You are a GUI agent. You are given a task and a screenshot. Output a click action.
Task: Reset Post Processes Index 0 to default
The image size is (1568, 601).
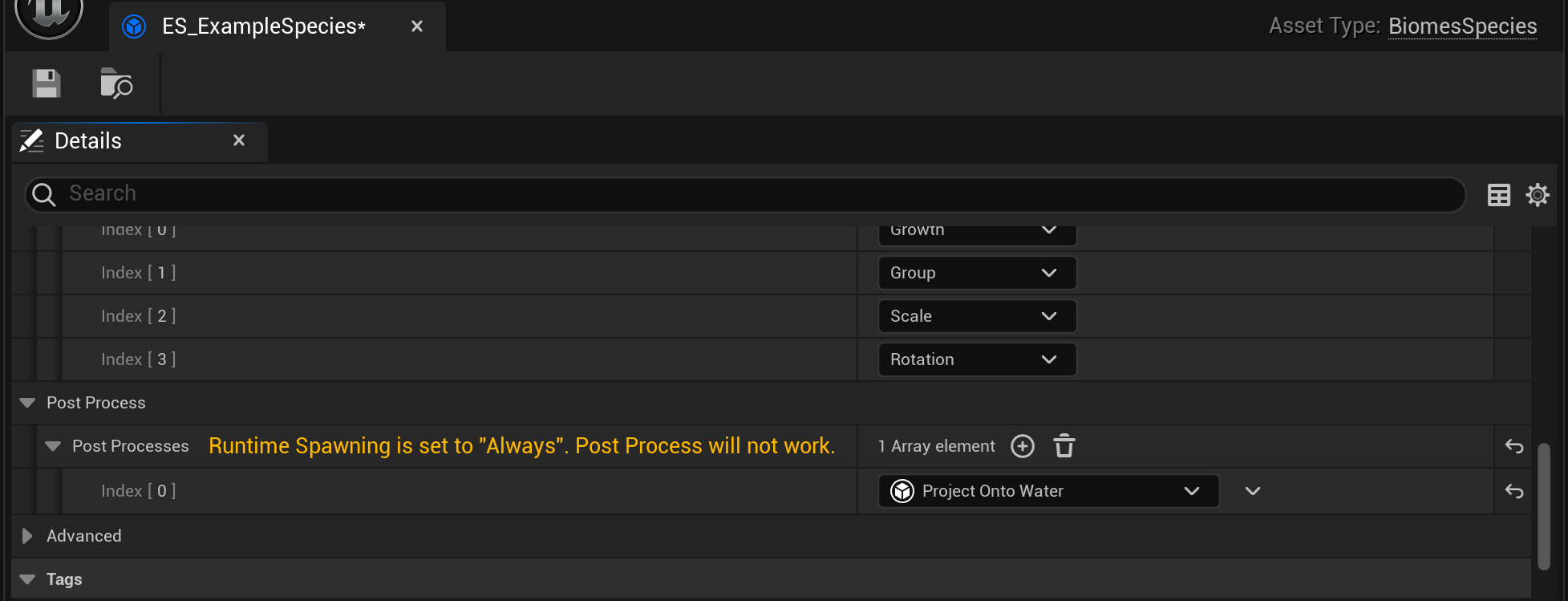pyautogui.click(x=1513, y=491)
